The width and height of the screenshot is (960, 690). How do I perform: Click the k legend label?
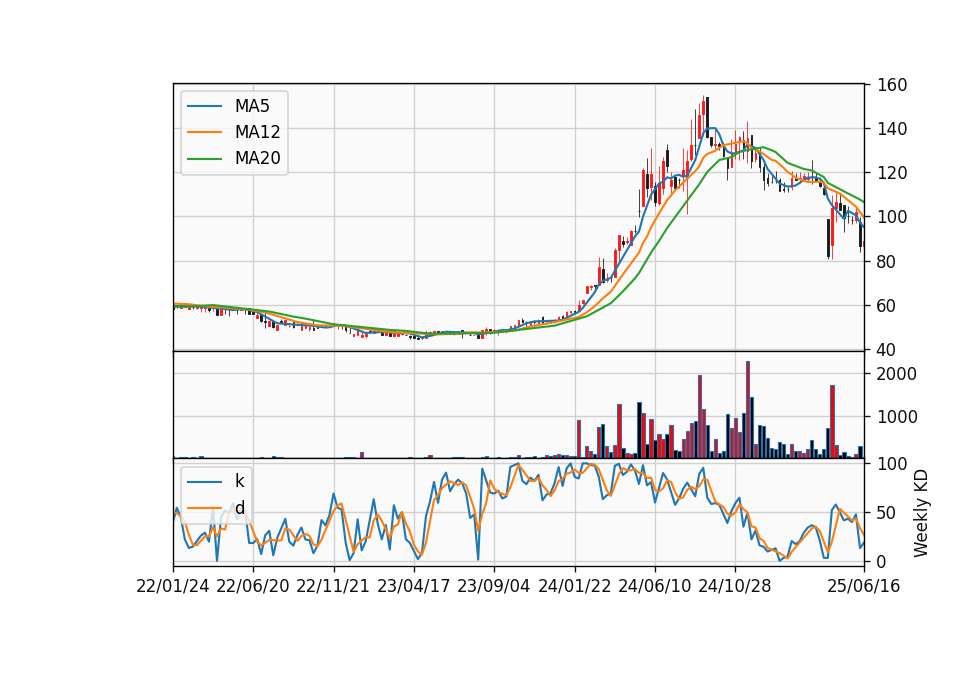pyautogui.click(x=239, y=481)
